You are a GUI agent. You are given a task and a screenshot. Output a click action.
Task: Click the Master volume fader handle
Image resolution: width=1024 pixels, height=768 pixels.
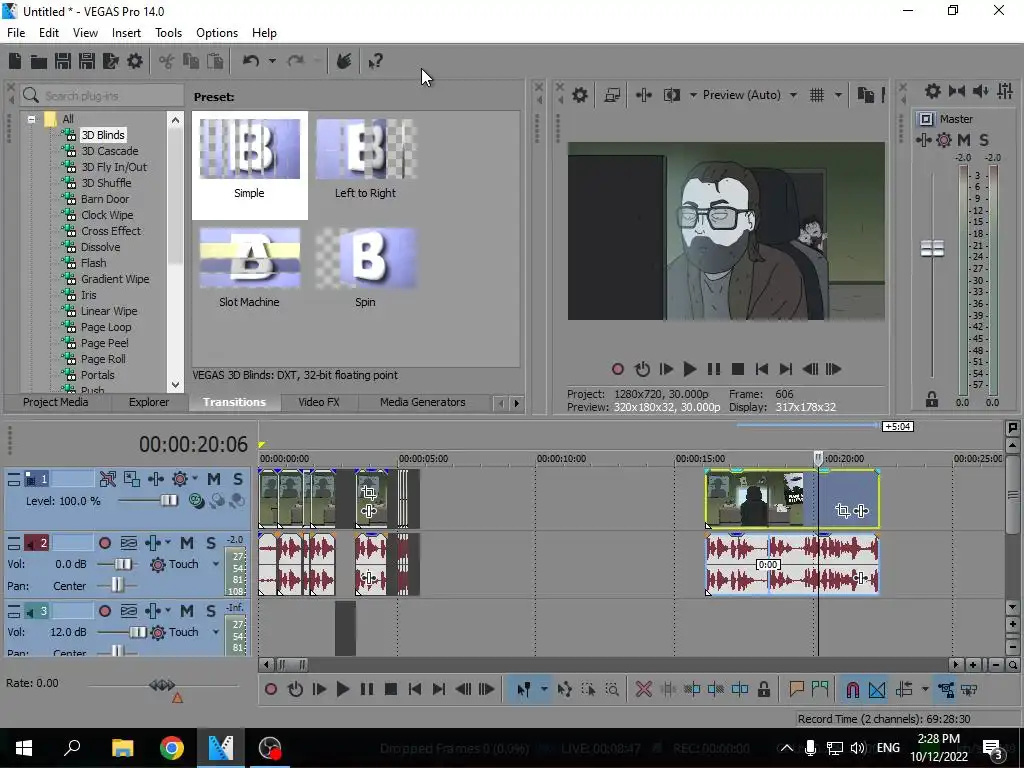tap(932, 249)
